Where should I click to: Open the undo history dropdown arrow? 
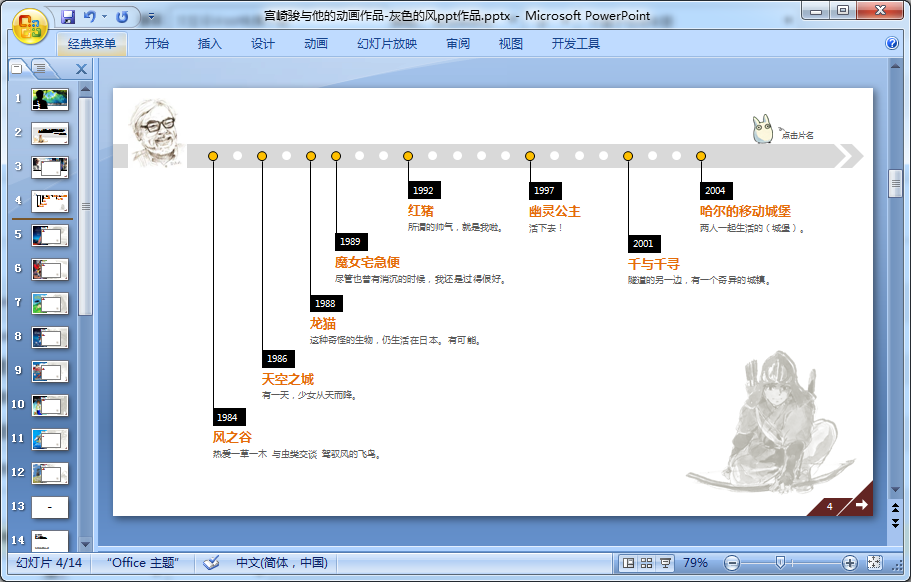(105, 17)
